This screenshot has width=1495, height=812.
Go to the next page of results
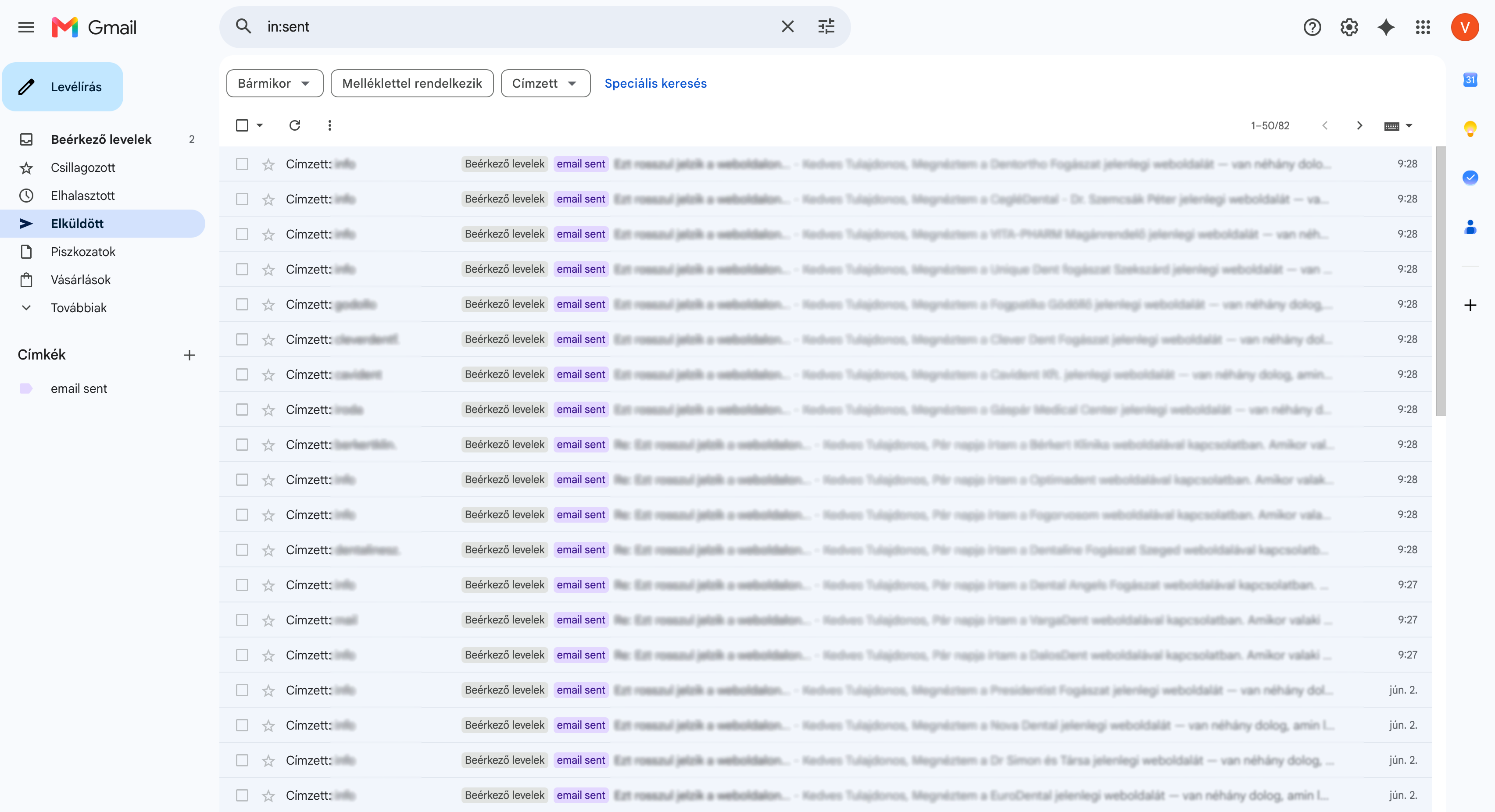[1359, 125]
